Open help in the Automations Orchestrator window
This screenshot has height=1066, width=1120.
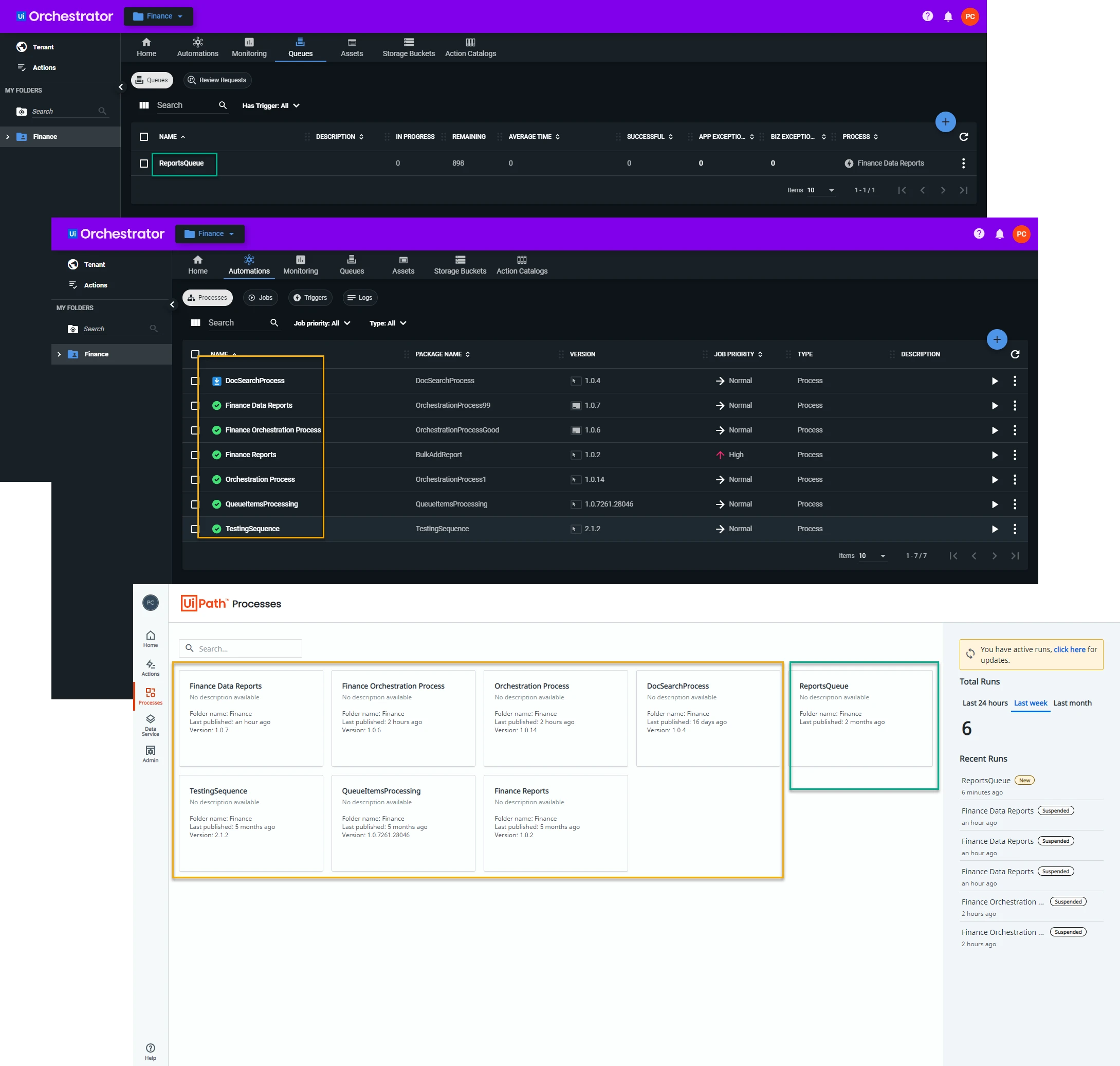(979, 233)
